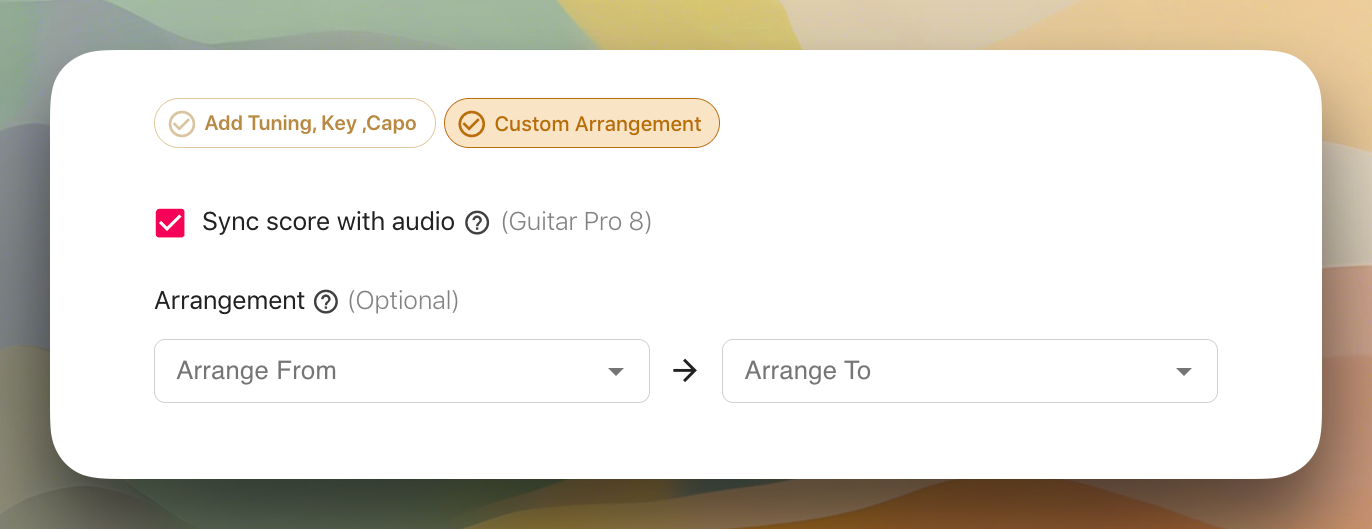Click the "(Optional)" hint text
Screen dimensions: 1372x529
(403, 301)
